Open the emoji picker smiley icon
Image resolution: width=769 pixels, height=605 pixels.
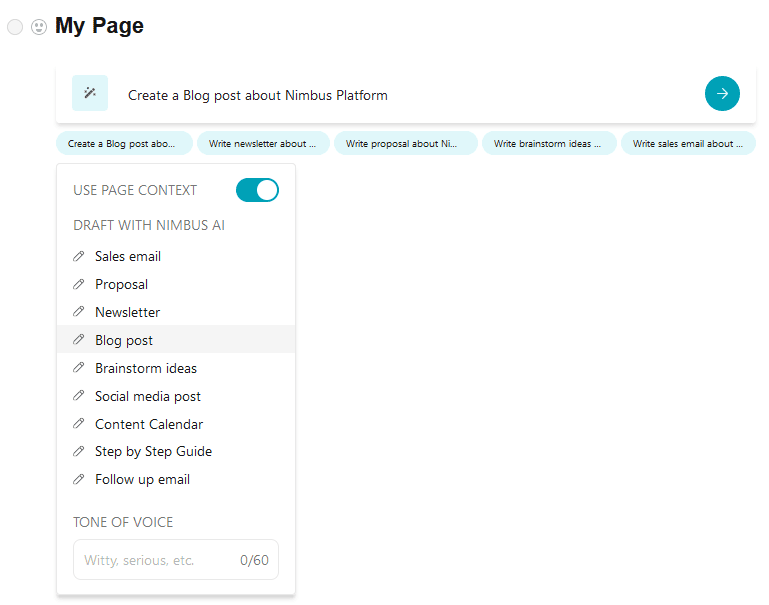click(x=39, y=26)
